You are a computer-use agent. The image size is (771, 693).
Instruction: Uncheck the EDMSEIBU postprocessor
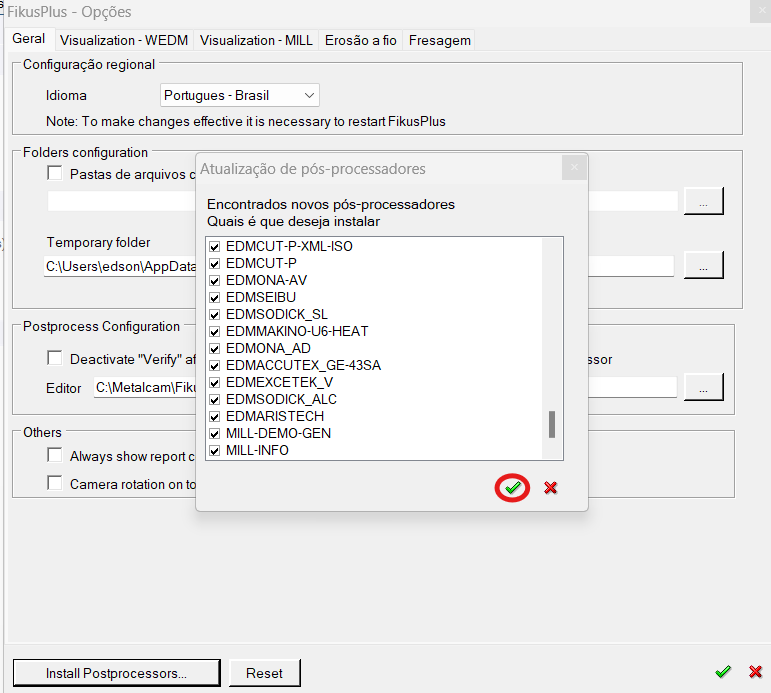[x=214, y=297]
